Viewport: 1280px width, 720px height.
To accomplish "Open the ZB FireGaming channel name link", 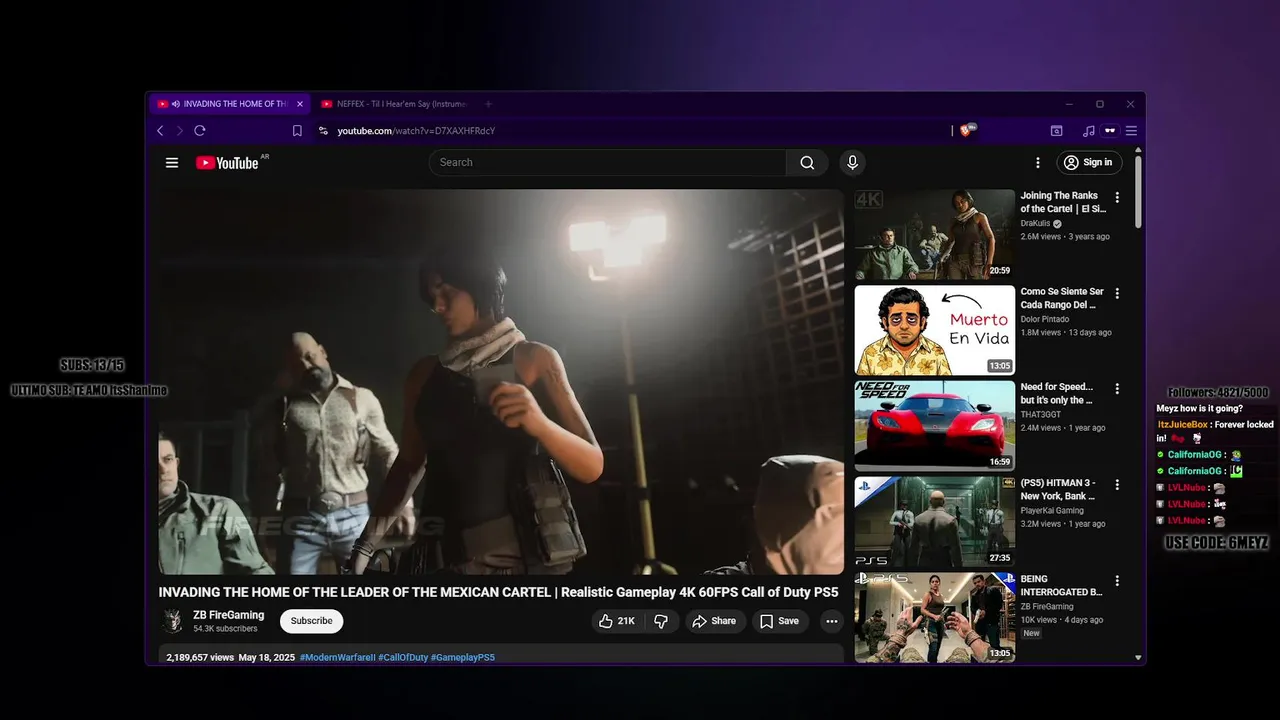I will pyautogui.click(x=228, y=615).
